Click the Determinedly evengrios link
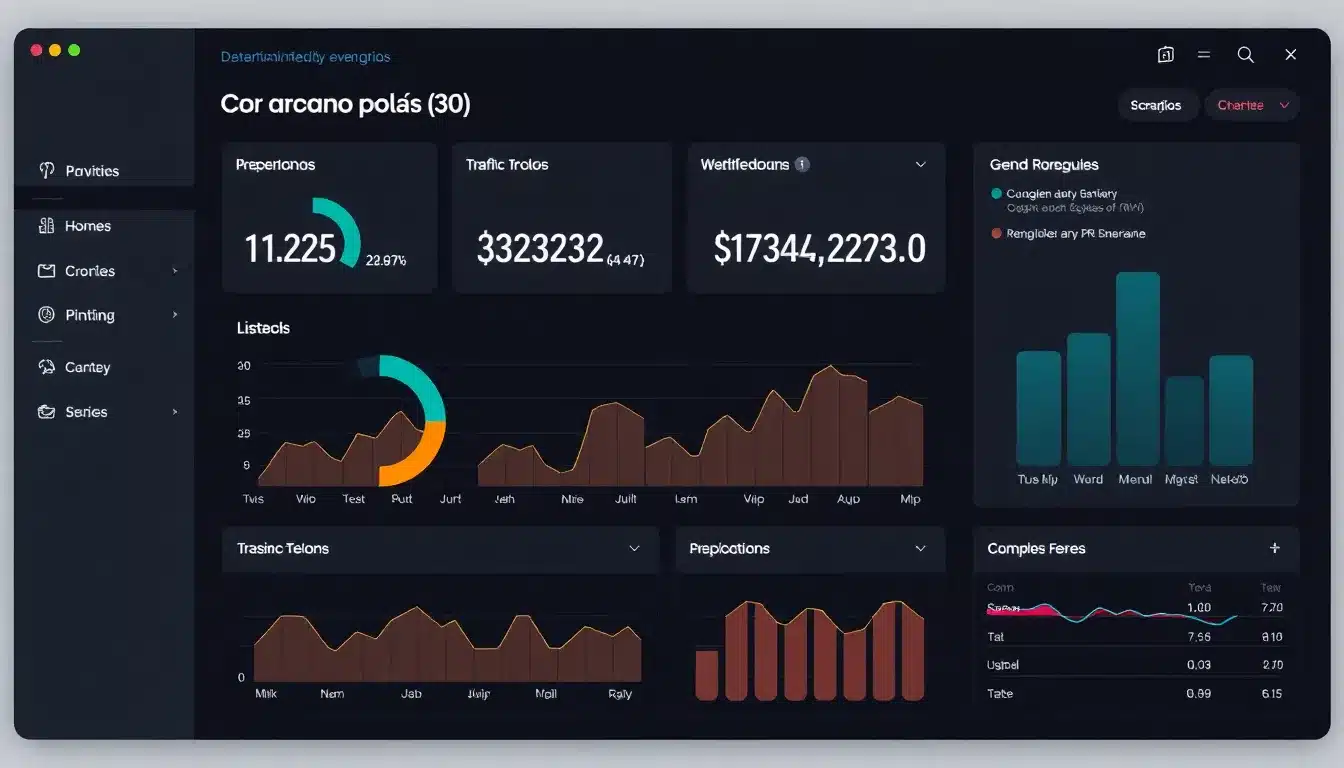 [306, 56]
